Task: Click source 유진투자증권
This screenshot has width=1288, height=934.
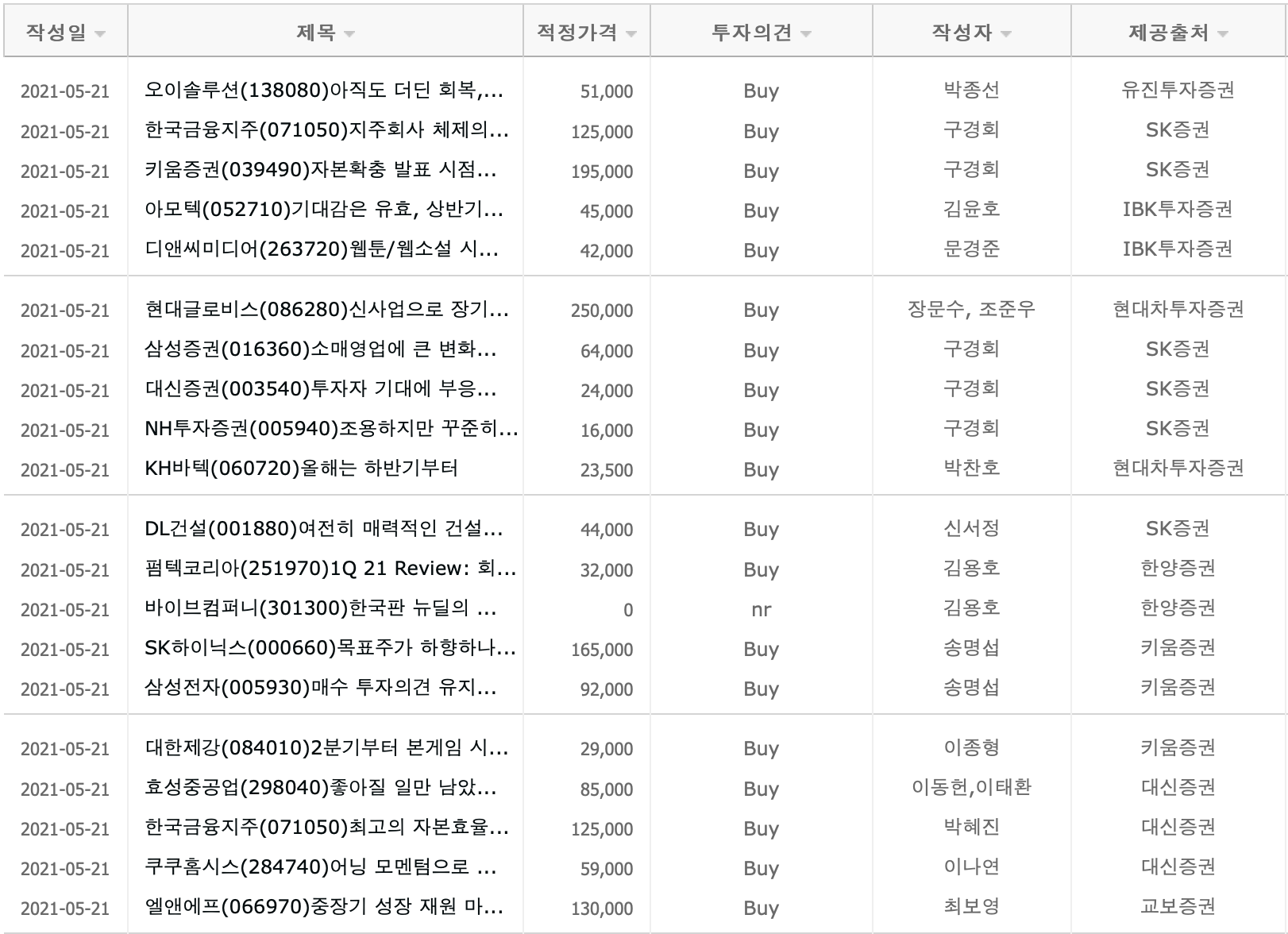Action: [x=1178, y=90]
